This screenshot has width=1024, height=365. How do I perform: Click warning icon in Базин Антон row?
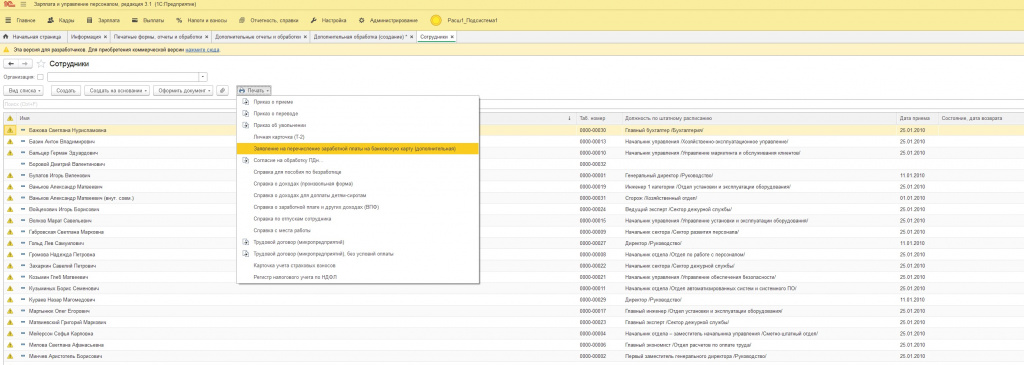[10, 141]
